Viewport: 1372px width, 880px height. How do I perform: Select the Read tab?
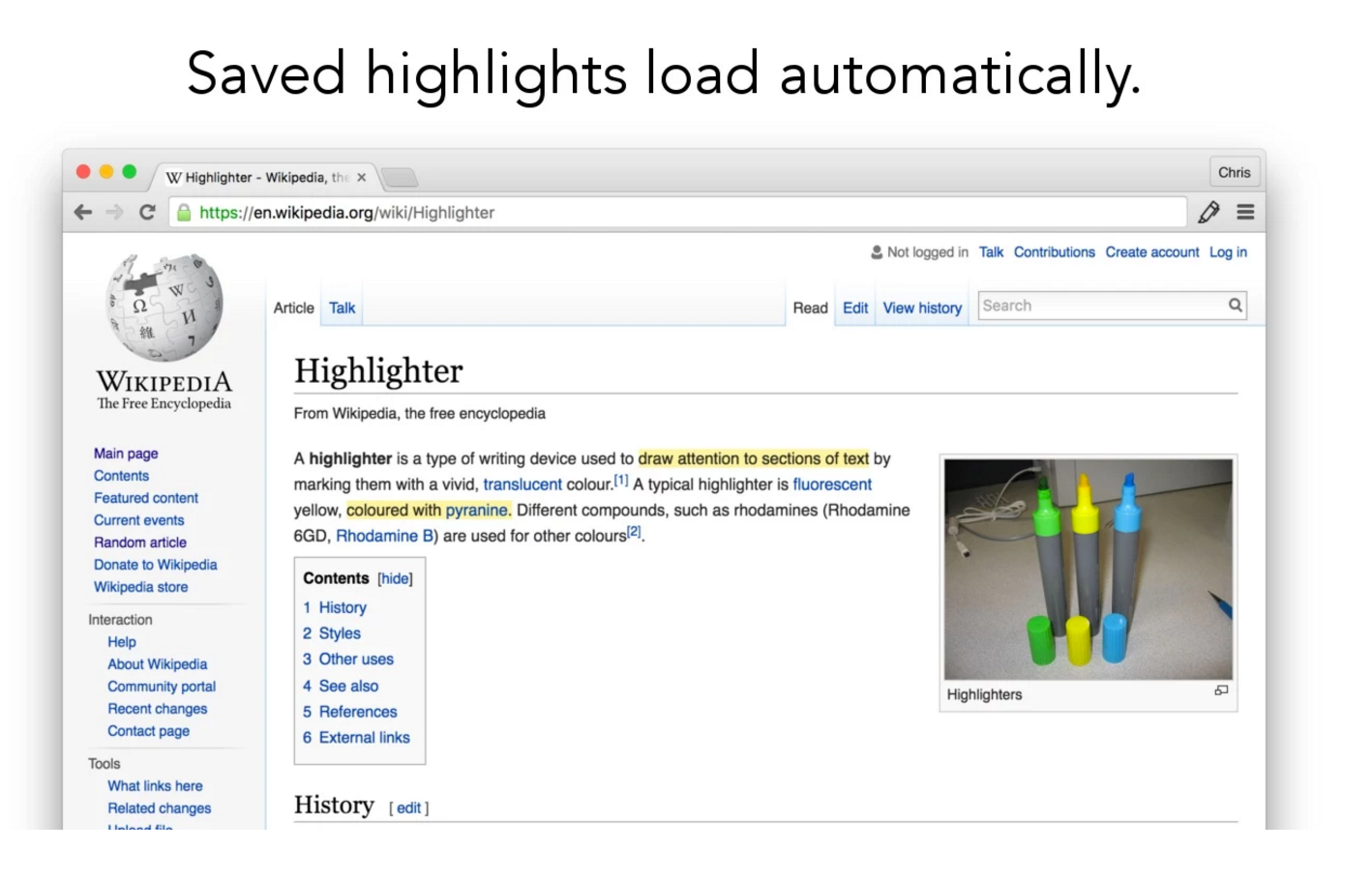click(x=810, y=308)
